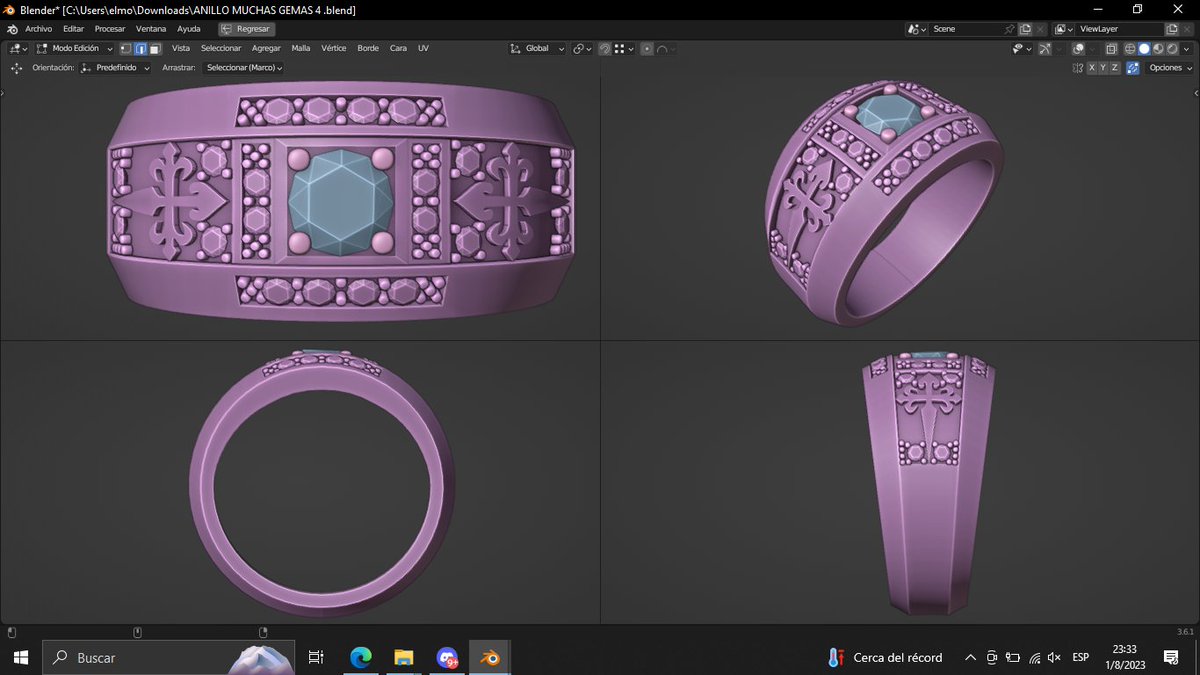Open Discord from taskbar

click(447, 657)
